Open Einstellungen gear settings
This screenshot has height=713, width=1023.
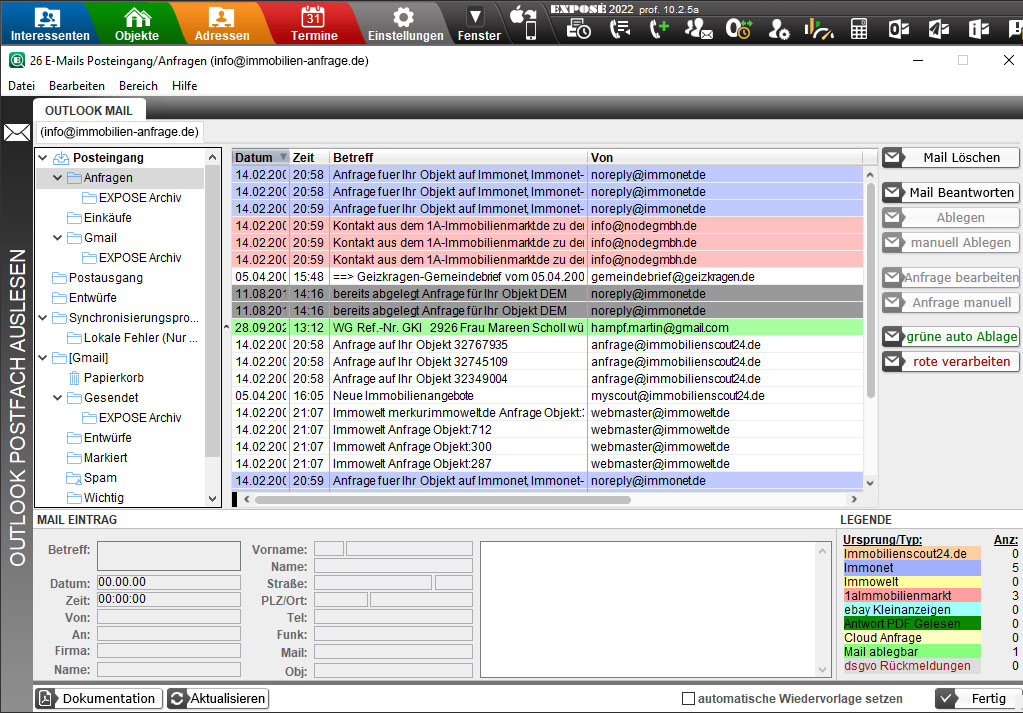point(404,23)
